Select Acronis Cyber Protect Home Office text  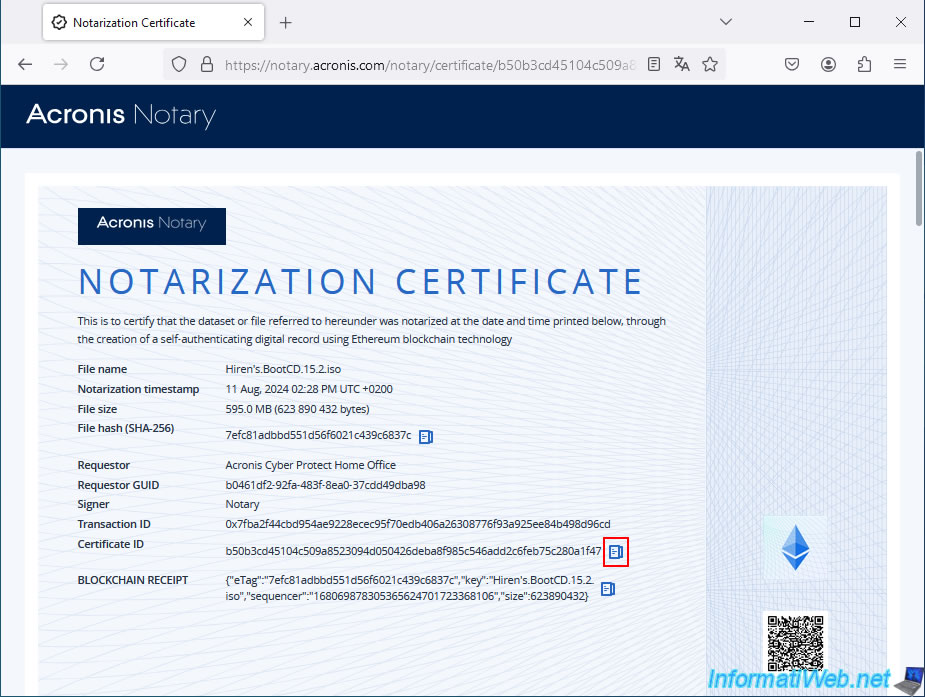pyautogui.click(x=310, y=465)
